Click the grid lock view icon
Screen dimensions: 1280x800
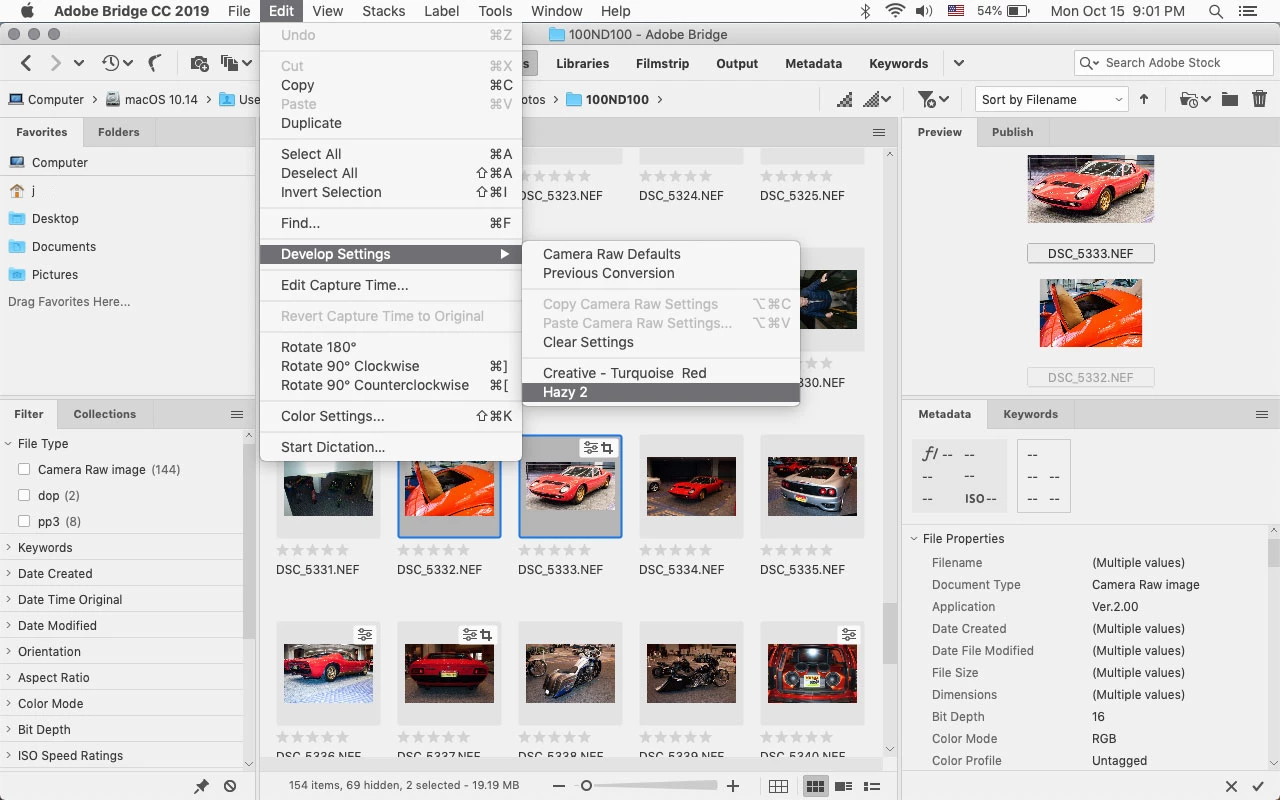point(778,787)
